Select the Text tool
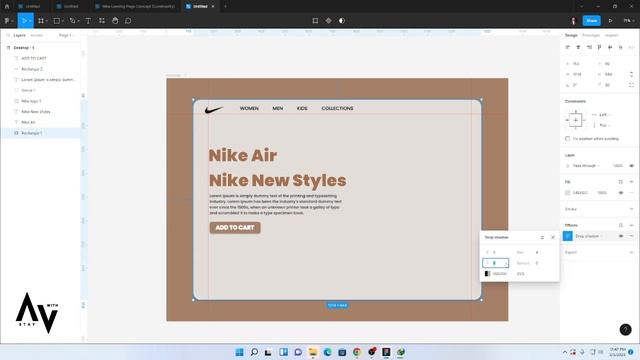The height and width of the screenshot is (360, 640). tap(88, 20)
